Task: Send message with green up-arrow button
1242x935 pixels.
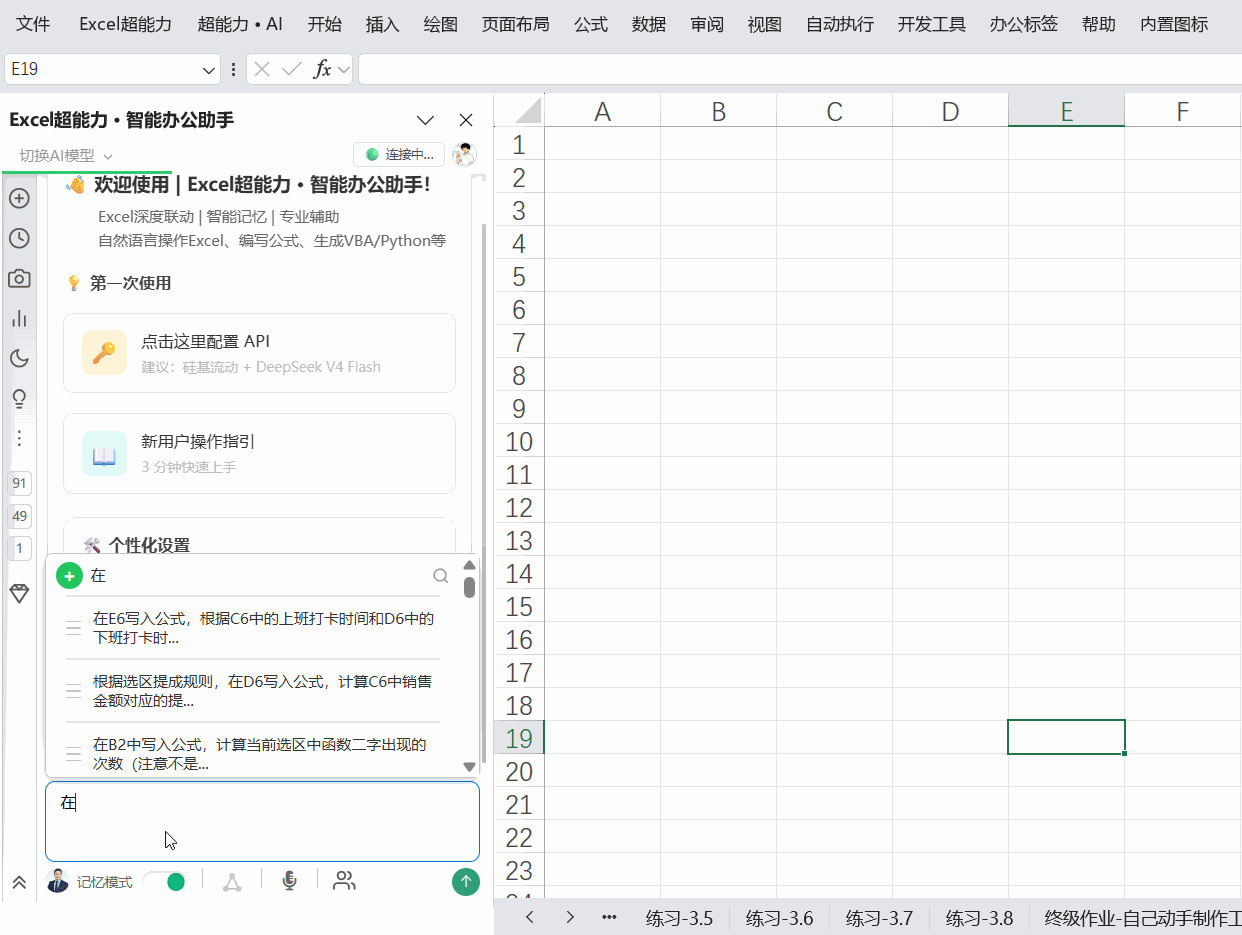Action: click(x=465, y=881)
